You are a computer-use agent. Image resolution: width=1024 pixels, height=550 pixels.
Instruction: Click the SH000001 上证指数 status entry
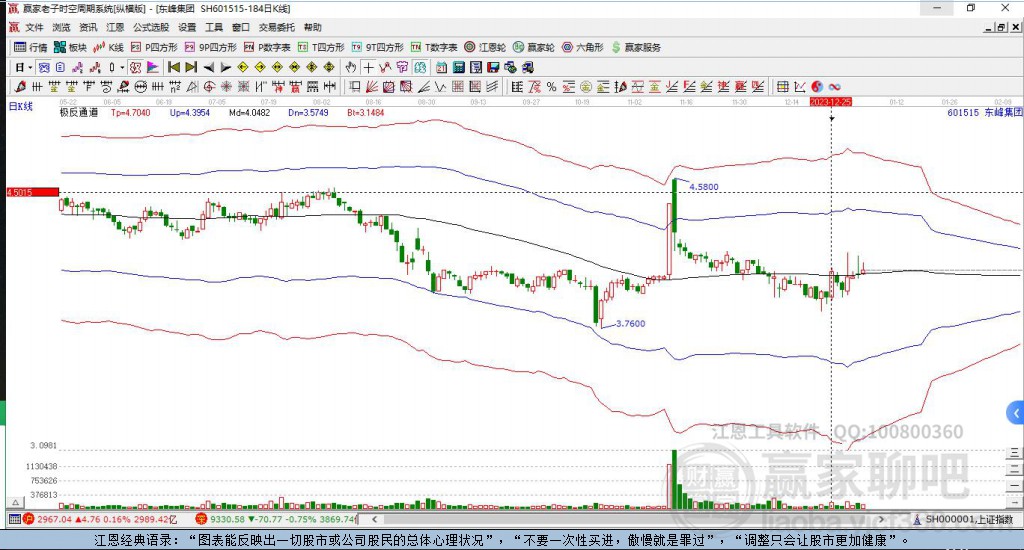[964, 519]
